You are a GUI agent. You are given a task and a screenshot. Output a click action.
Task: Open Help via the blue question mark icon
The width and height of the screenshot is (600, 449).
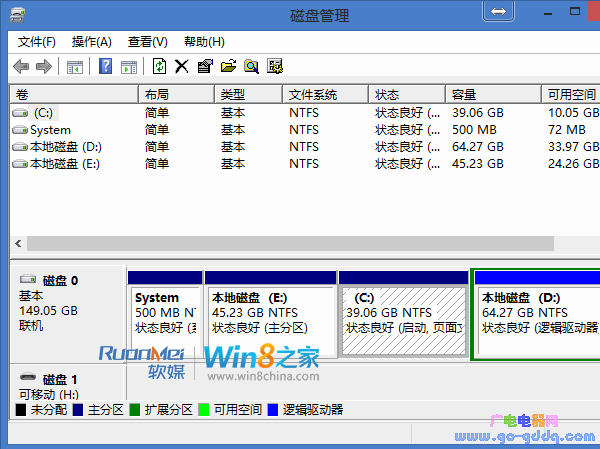pos(105,66)
